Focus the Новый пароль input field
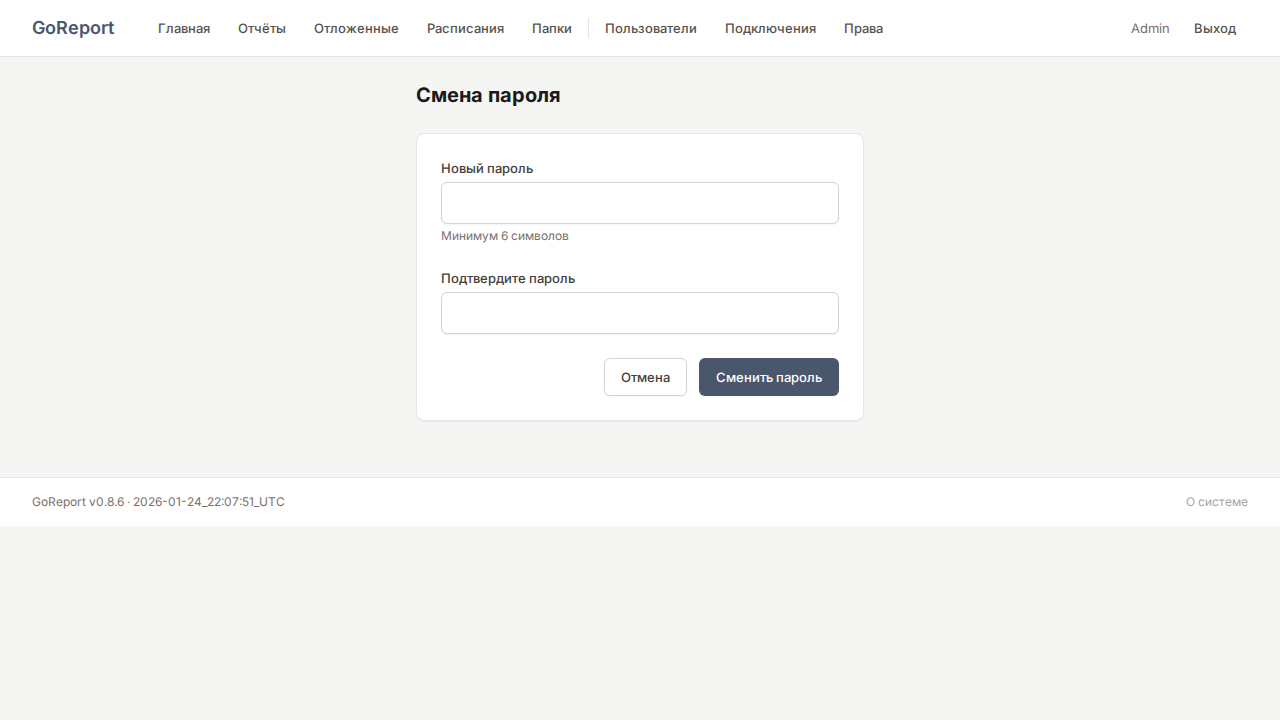 point(640,203)
